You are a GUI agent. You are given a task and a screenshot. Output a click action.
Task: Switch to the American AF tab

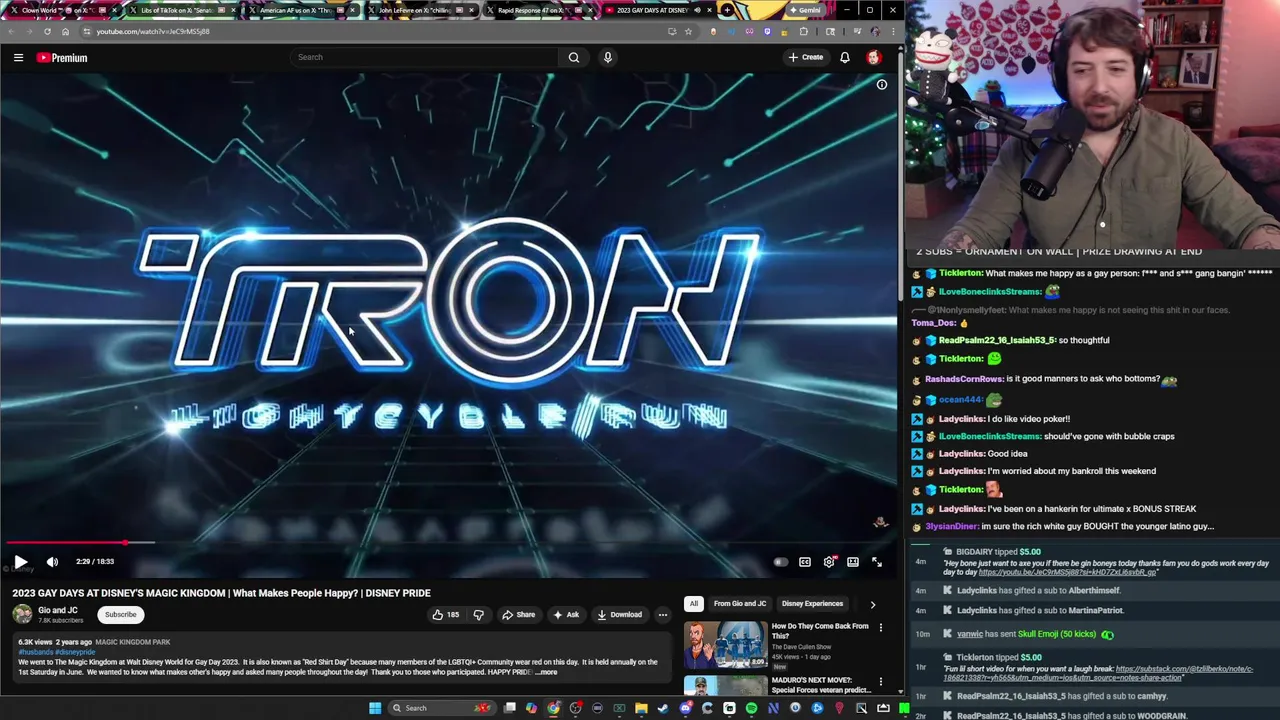(x=300, y=10)
